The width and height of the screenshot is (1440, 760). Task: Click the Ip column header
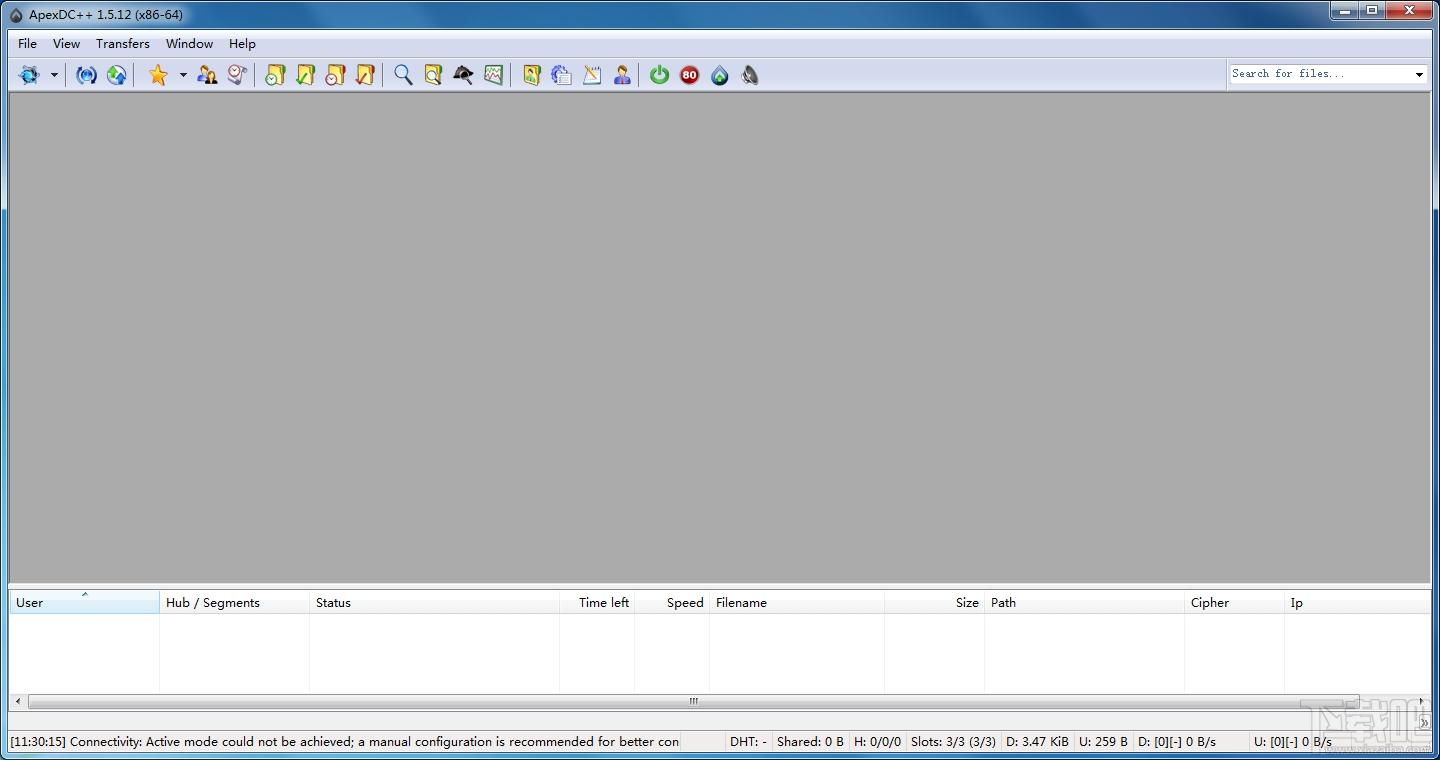pos(1357,602)
